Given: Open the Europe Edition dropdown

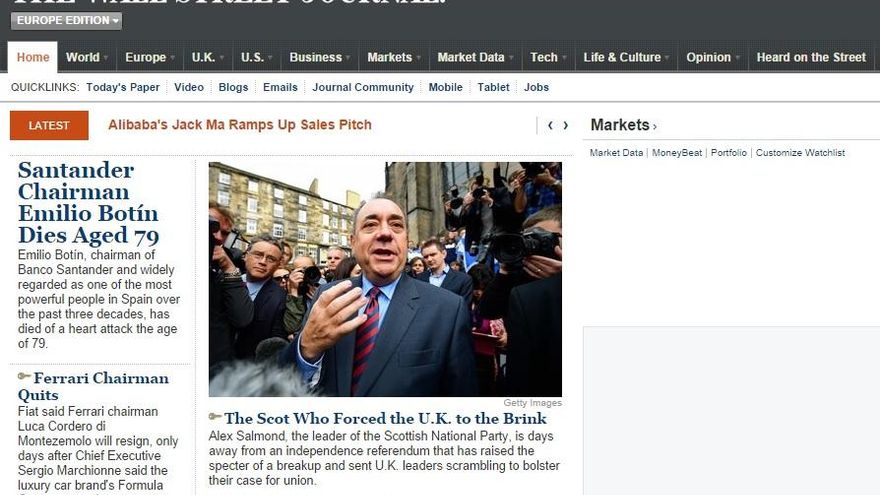Looking at the screenshot, I should coord(66,21).
